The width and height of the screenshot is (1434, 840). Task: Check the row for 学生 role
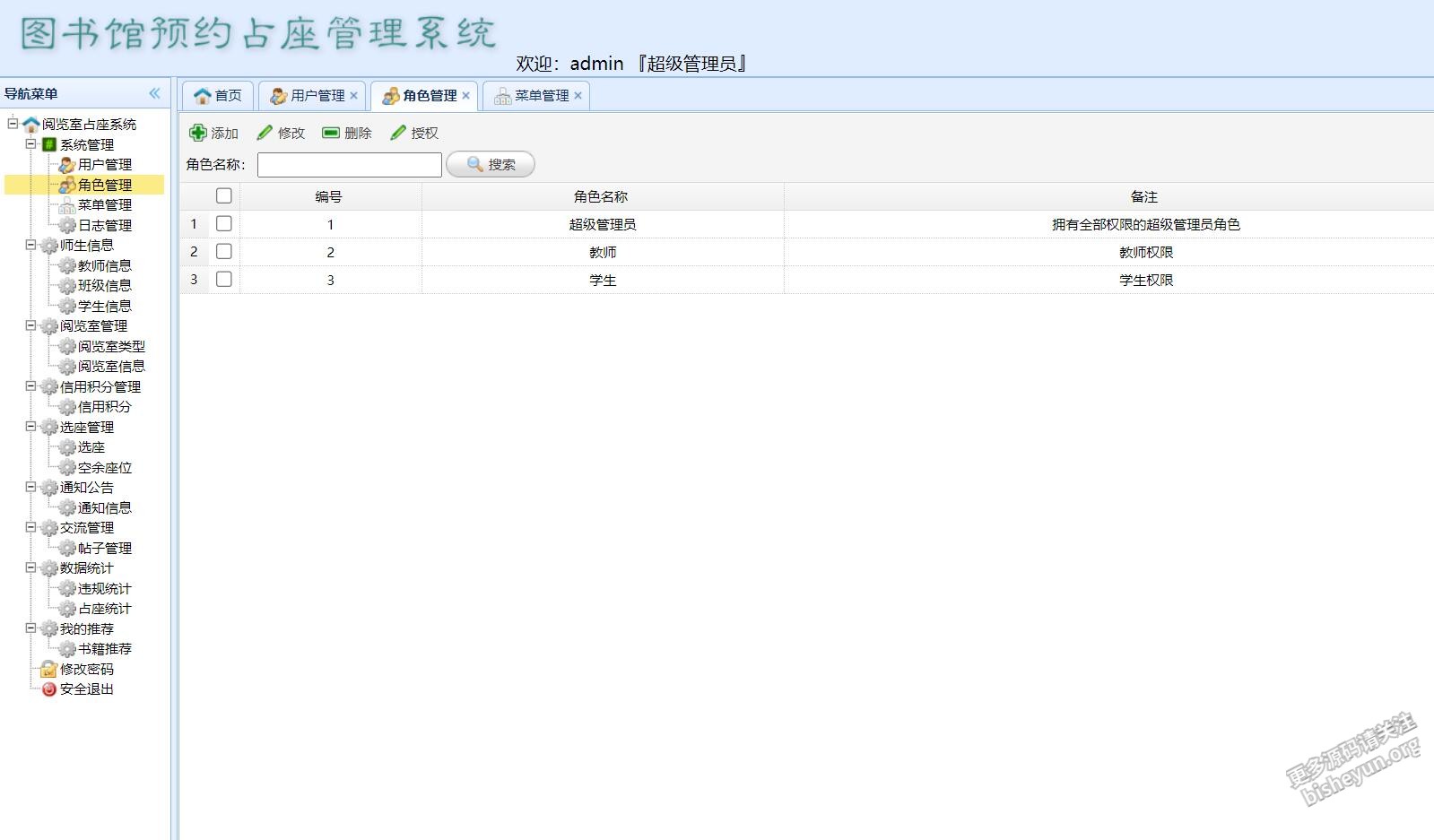pos(224,279)
